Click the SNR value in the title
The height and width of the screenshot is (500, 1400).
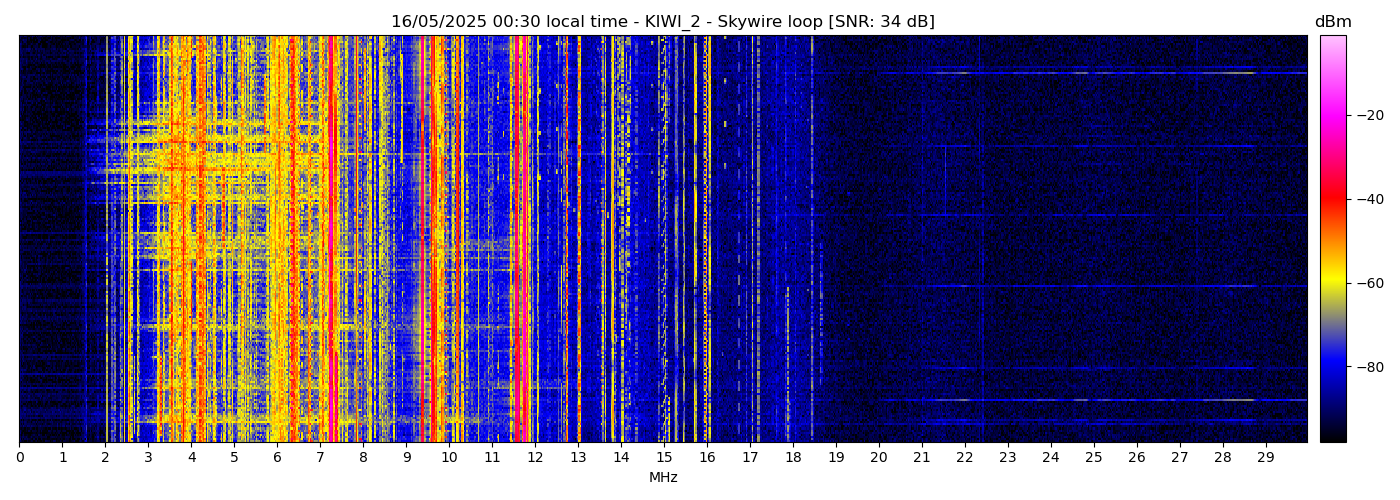[x=881, y=22]
